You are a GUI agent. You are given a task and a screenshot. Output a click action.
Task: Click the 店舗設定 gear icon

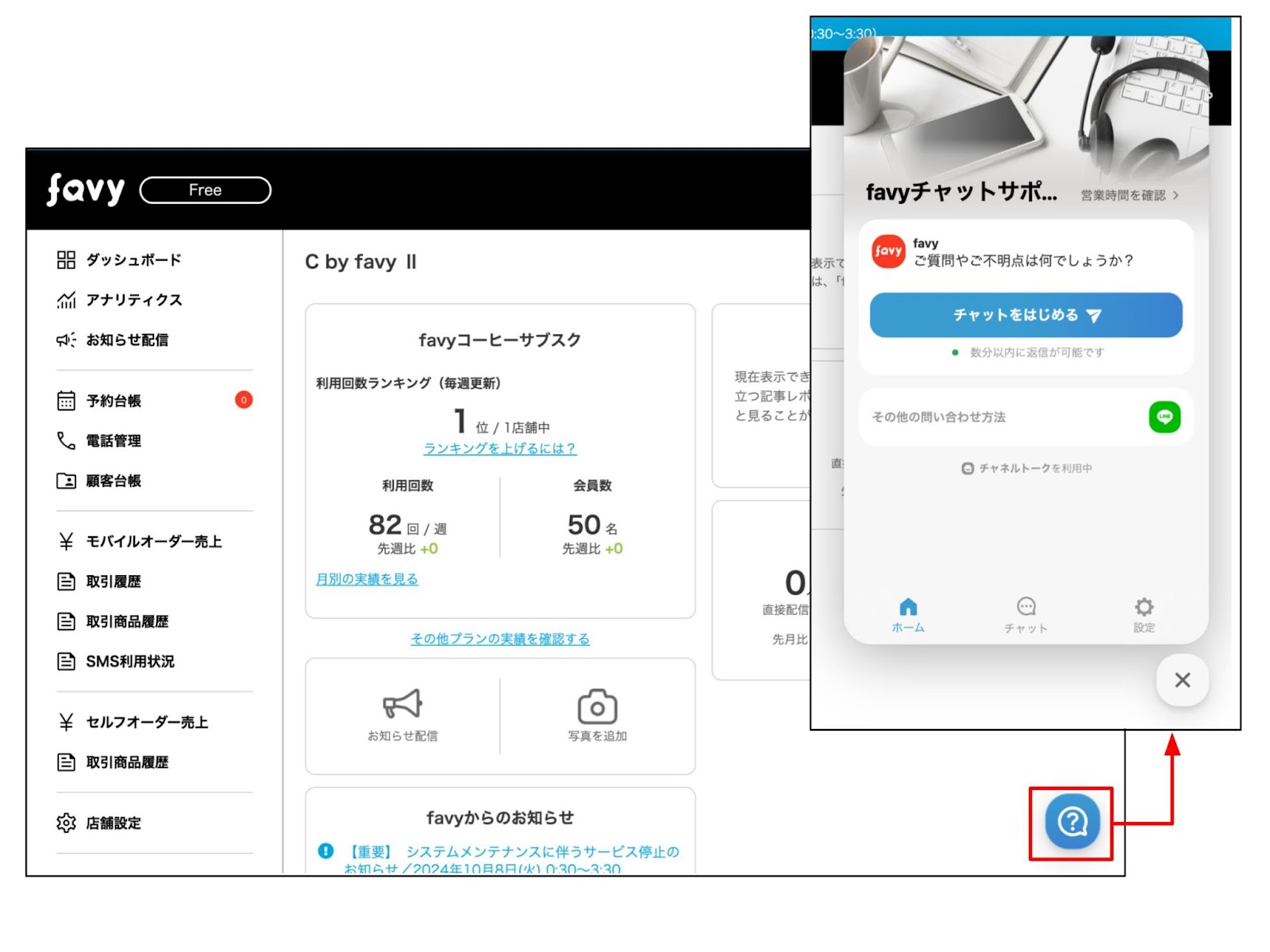[x=66, y=823]
